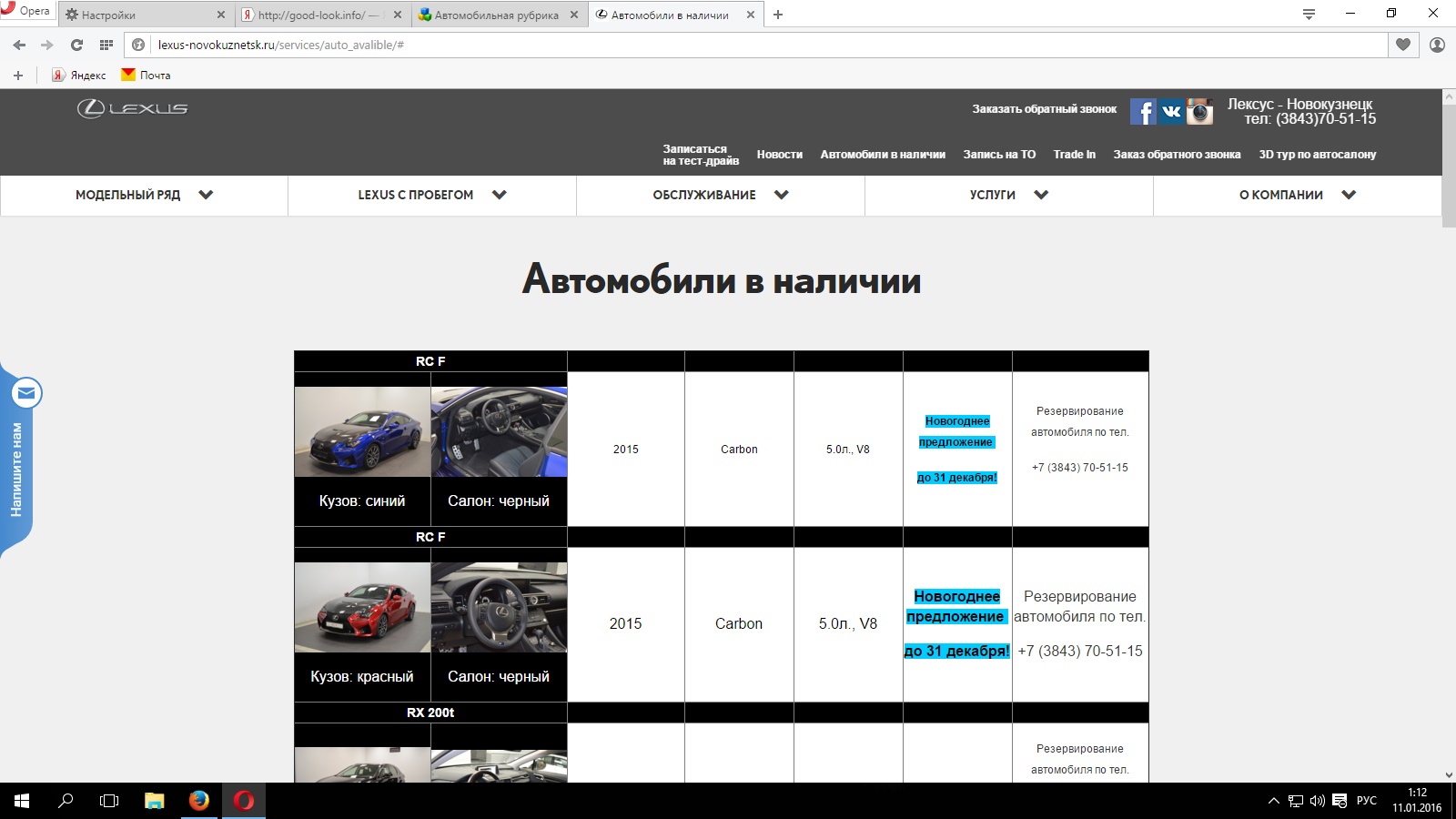Open the Запись на ТО link
This screenshot has width=1456, height=819.
[x=999, y=155]
